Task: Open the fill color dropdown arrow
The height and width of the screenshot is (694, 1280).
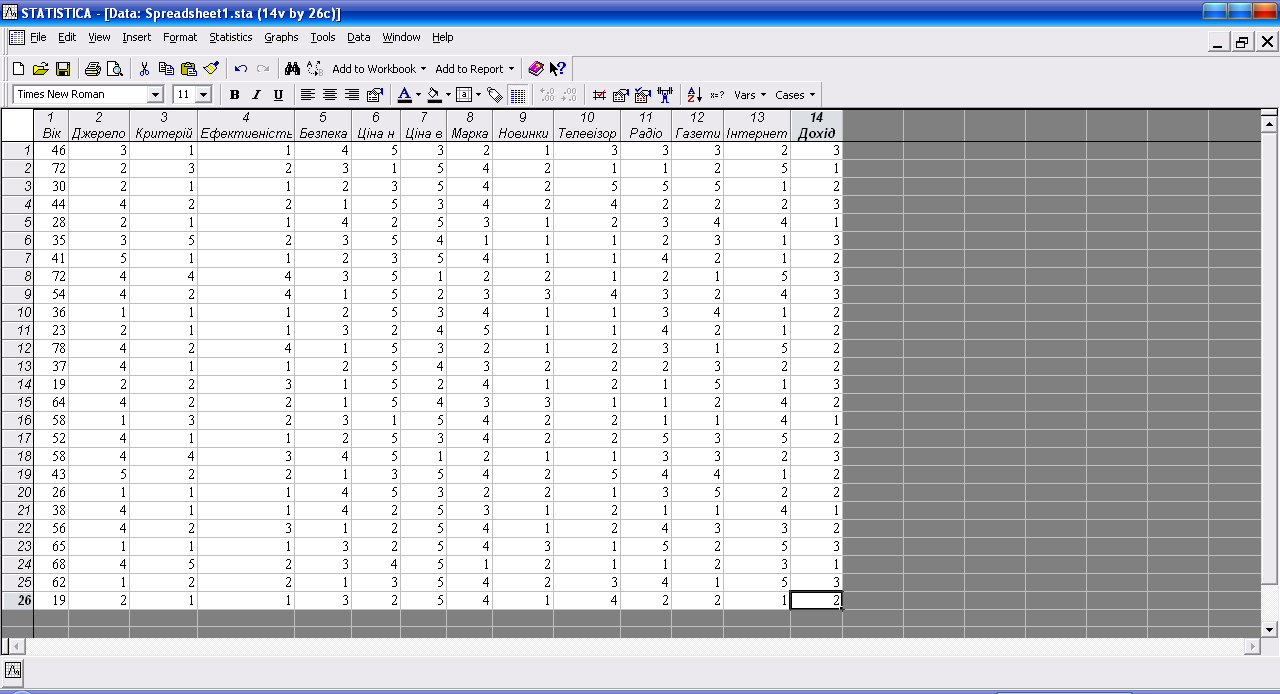Action: coord(448,95)
